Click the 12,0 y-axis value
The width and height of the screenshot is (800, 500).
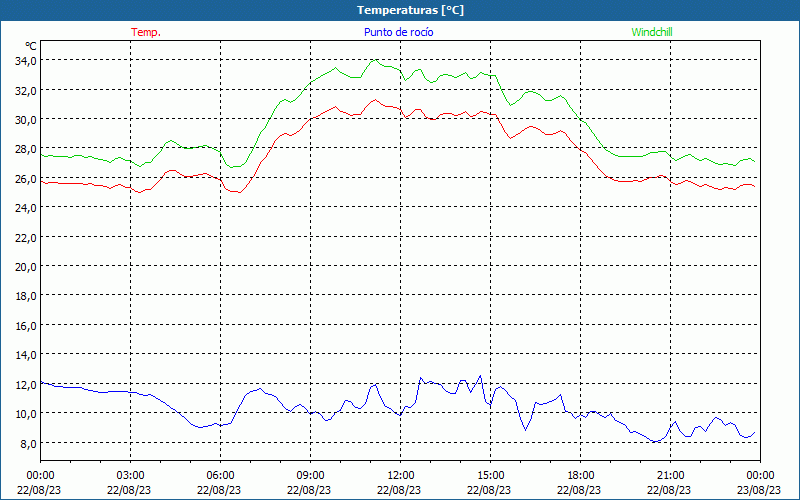coord(27,384)
